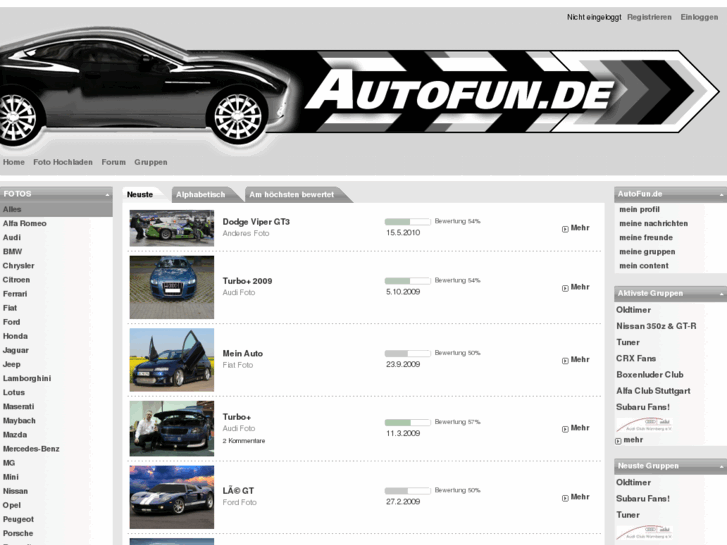Click the Mehr arrow icon for Turbo+ 2009
727x545 pixels.
[x=565, y=288]
